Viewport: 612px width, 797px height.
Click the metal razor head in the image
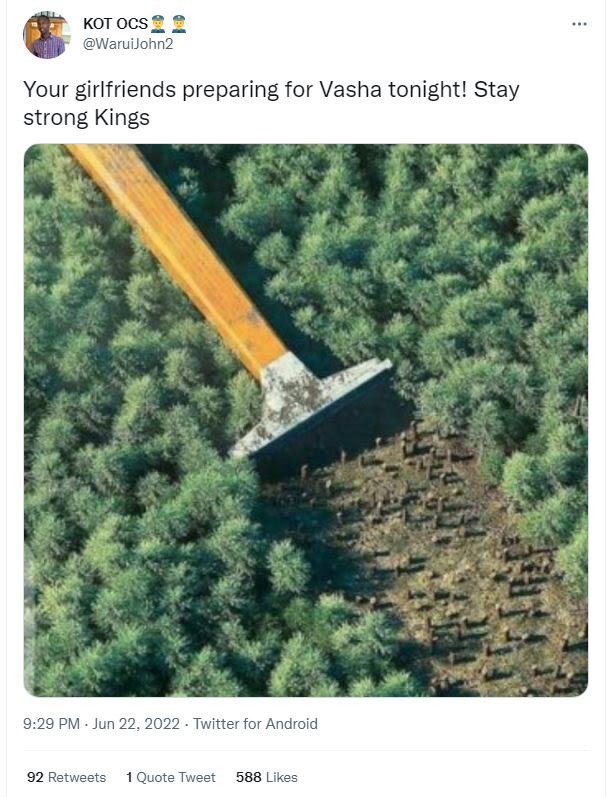point(305,407)
